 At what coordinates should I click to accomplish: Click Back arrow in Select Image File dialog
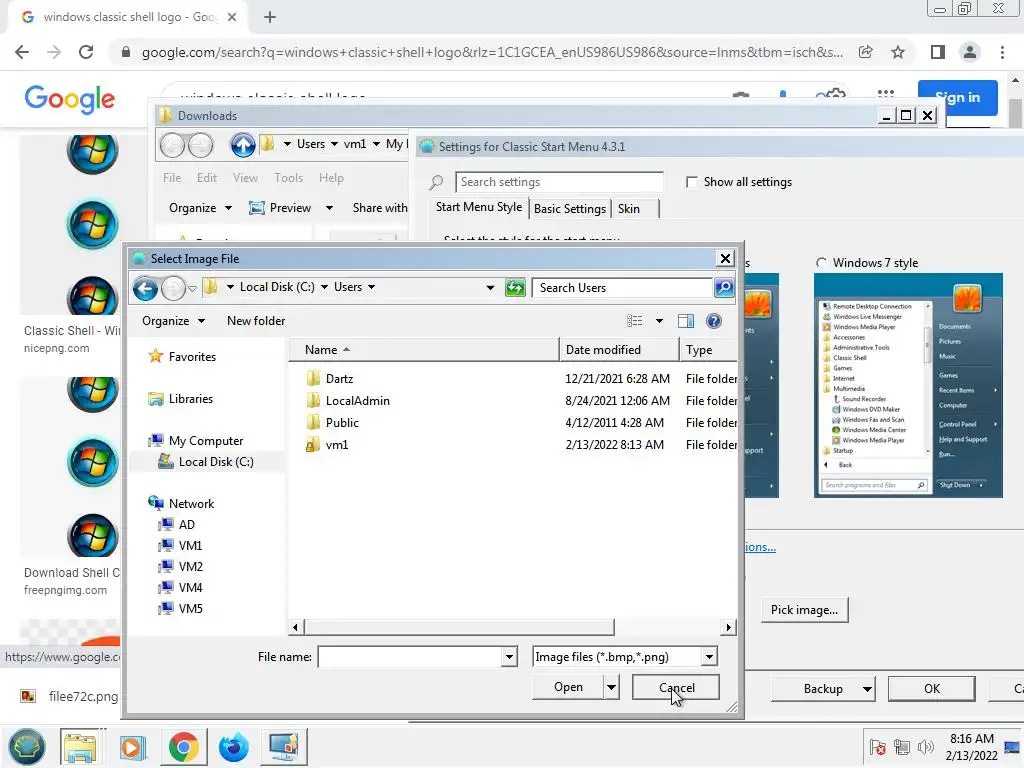coord(146,288)
